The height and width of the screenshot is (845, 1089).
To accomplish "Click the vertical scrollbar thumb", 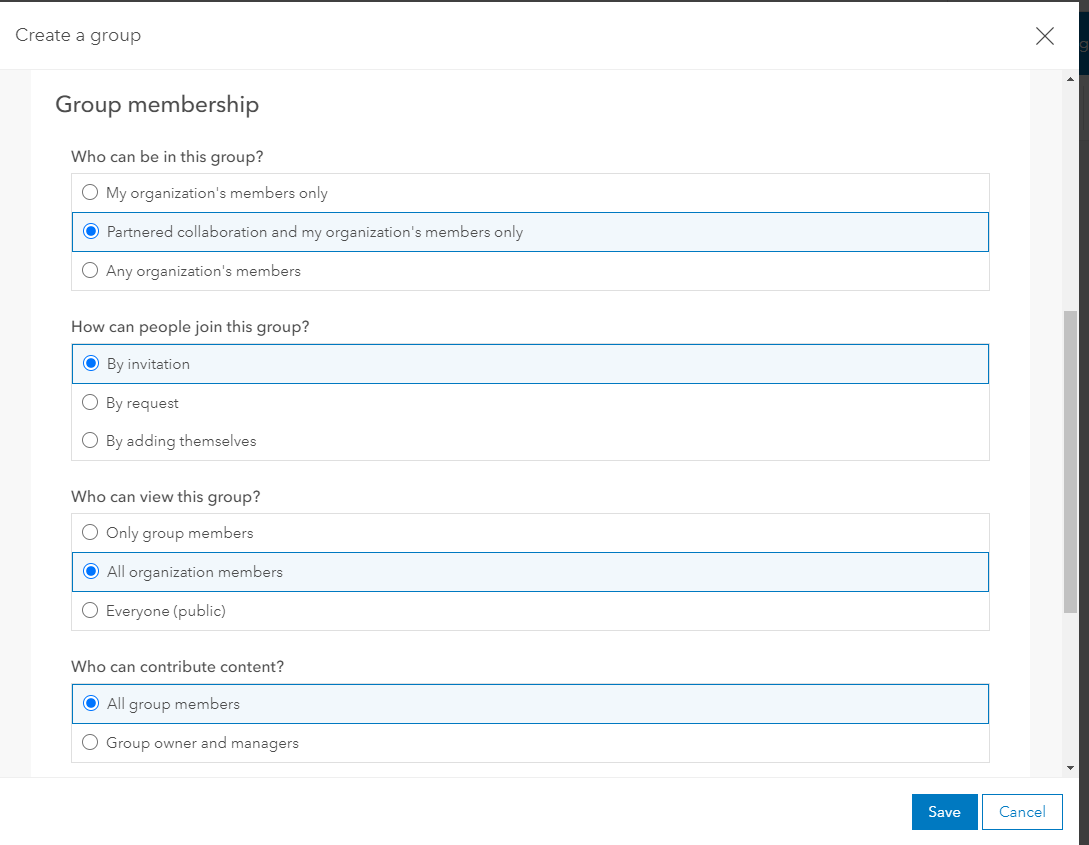I will click(x=1070, y=460).
